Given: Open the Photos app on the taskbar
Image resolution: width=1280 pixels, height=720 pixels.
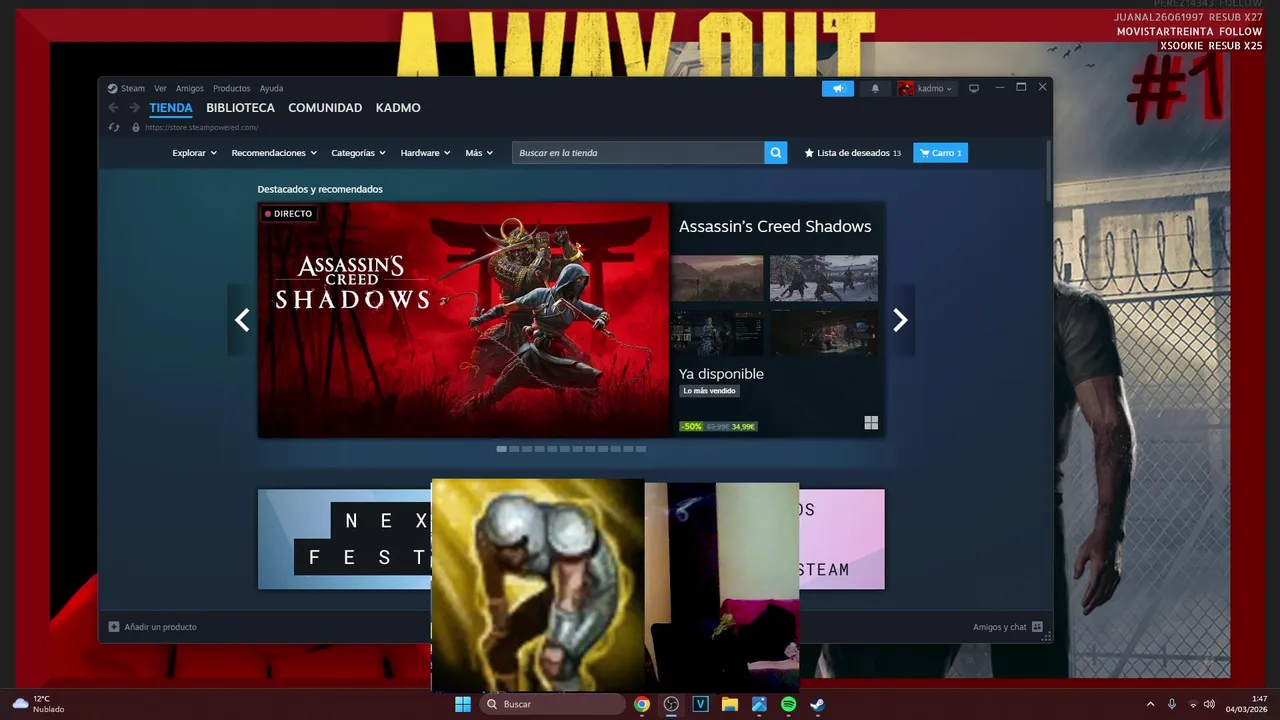Looking at the screenshot, I should [759, 704].
